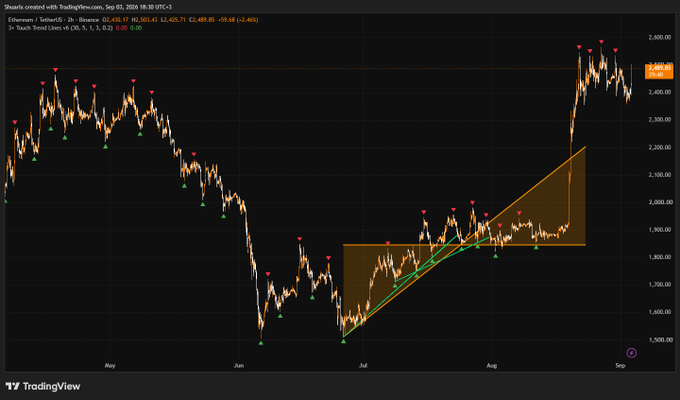Click the red 0.00 indicator value
Screen dimensions: 680x400
click(x=122, y=28)
